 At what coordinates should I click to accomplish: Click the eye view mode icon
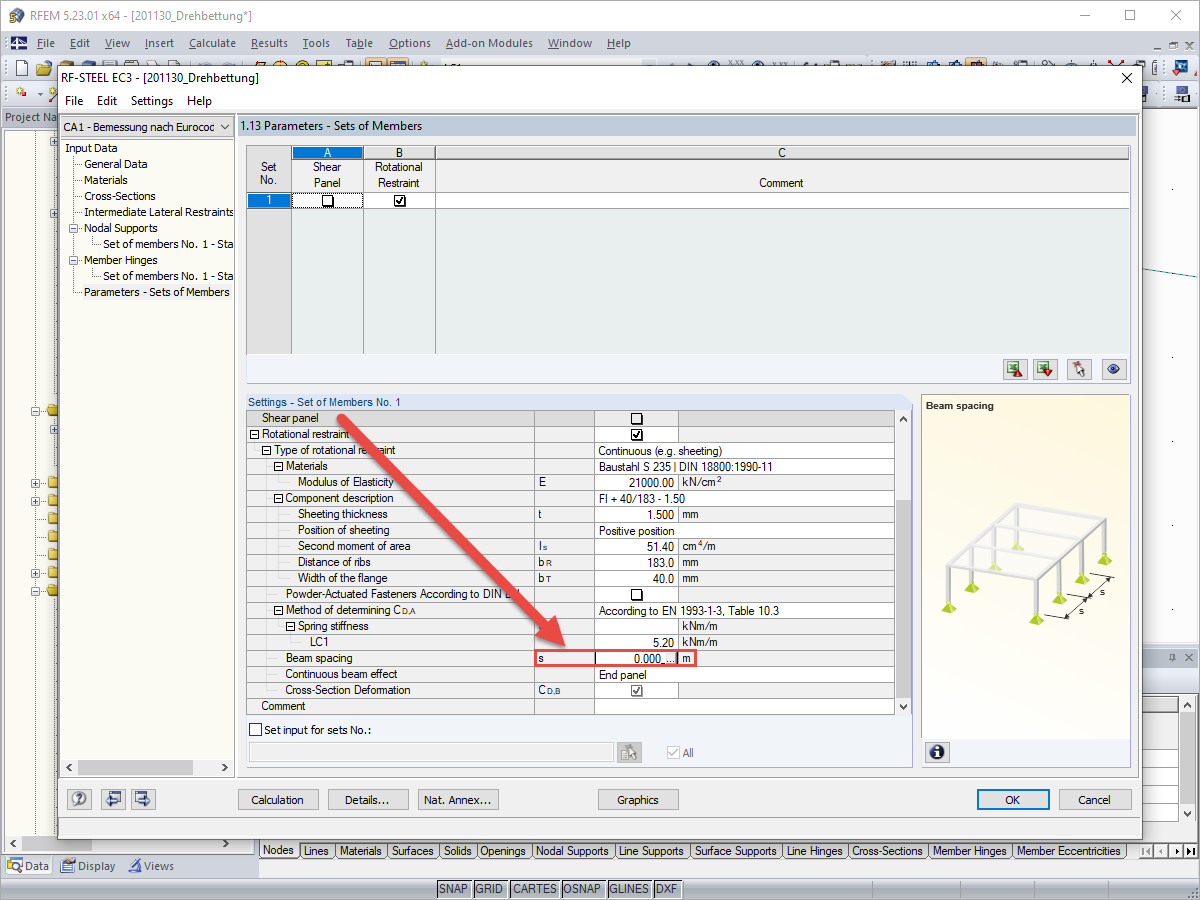[x=1114, y=369]
